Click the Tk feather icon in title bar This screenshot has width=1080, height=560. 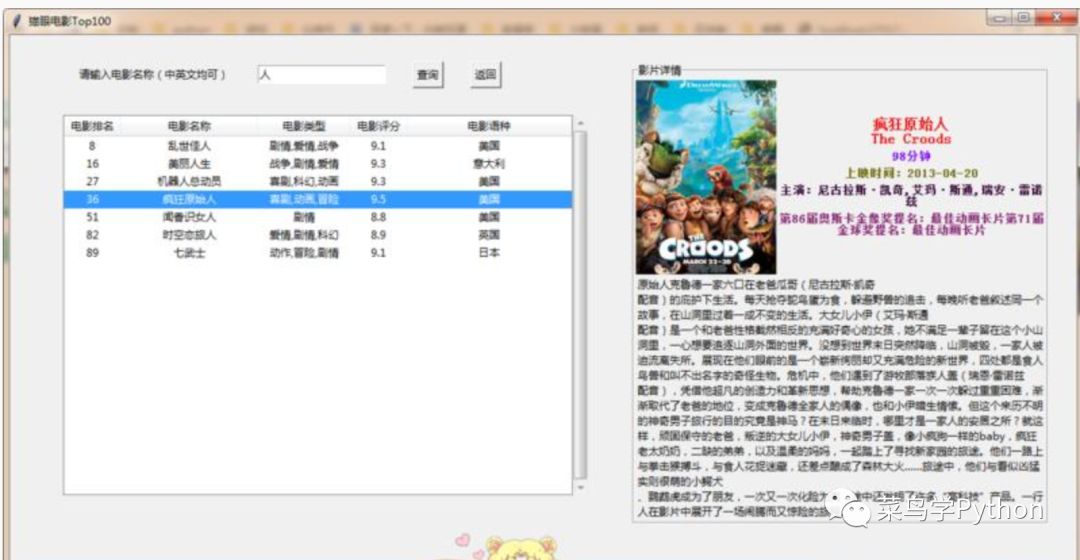click(x=17, y=21)
